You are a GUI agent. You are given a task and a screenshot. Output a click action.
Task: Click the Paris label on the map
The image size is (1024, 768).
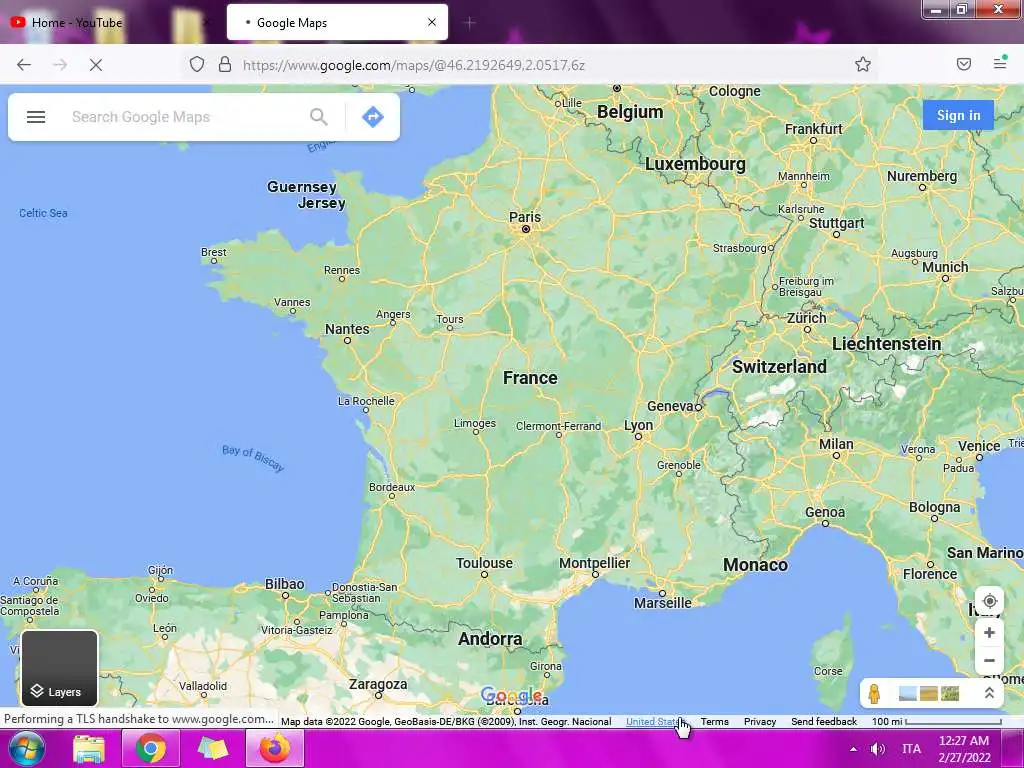(x=525, y=217)
